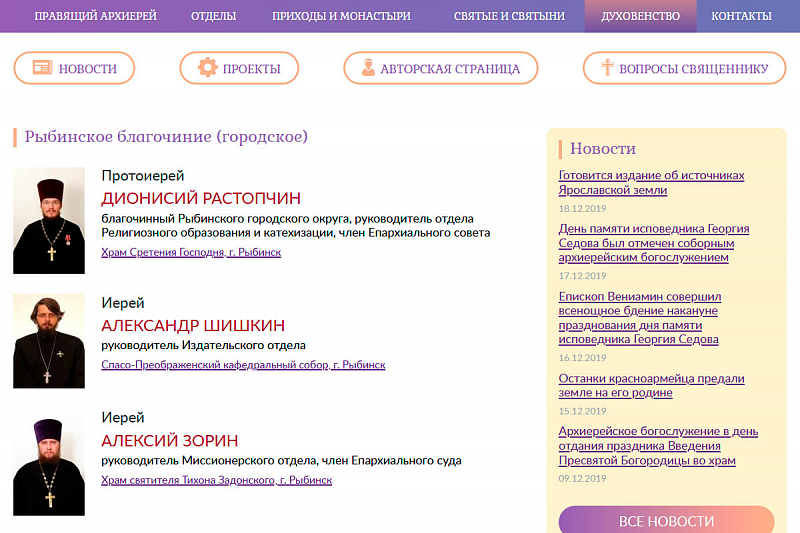Click the Новости text in the orange pill button

(x=88, y=69)
